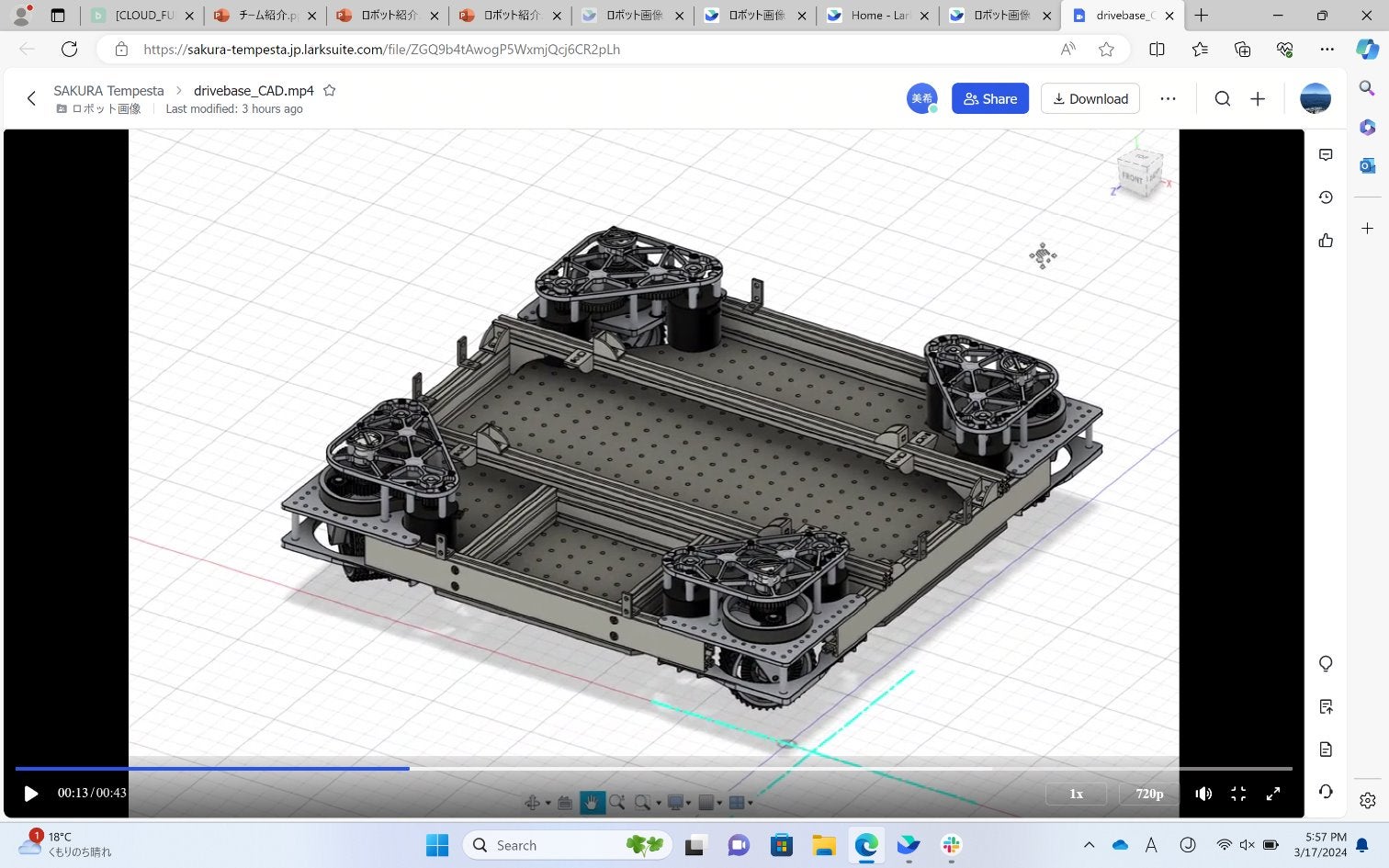Open the version history clock icon
Screen dimensions: 1389x868
tap(1326, 197)
